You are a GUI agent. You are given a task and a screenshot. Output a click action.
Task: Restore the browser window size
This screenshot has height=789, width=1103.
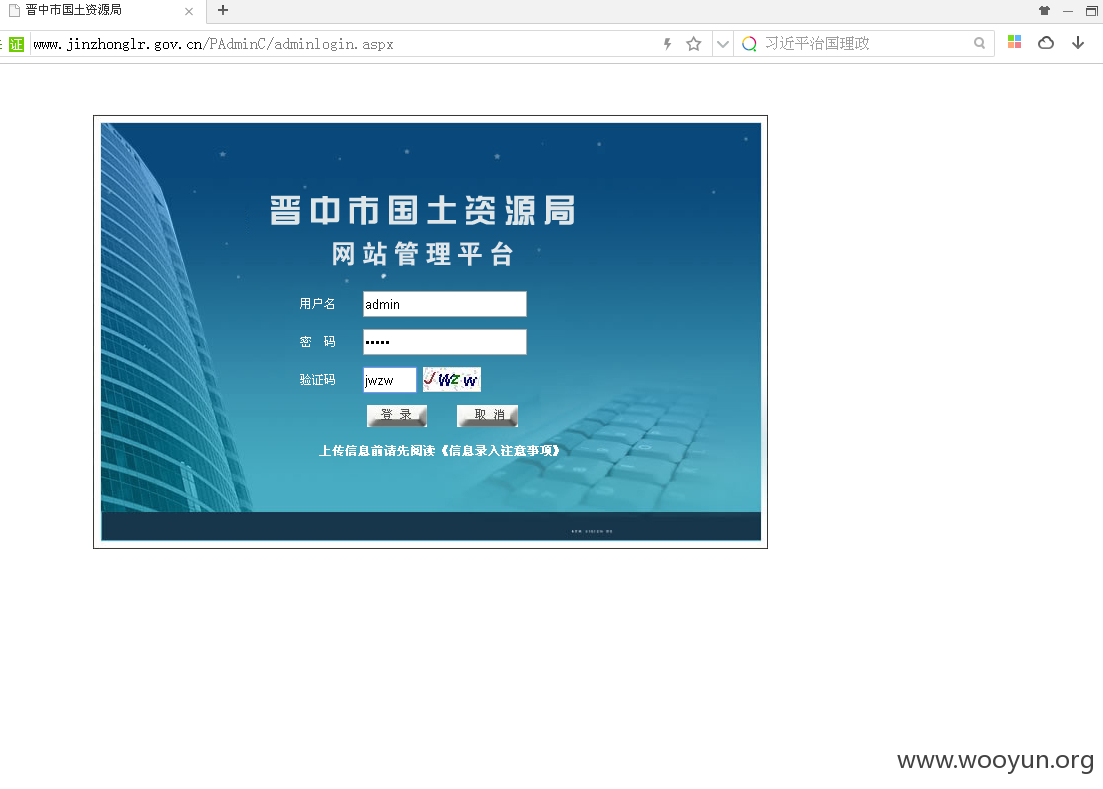(x=1092, y=11)
